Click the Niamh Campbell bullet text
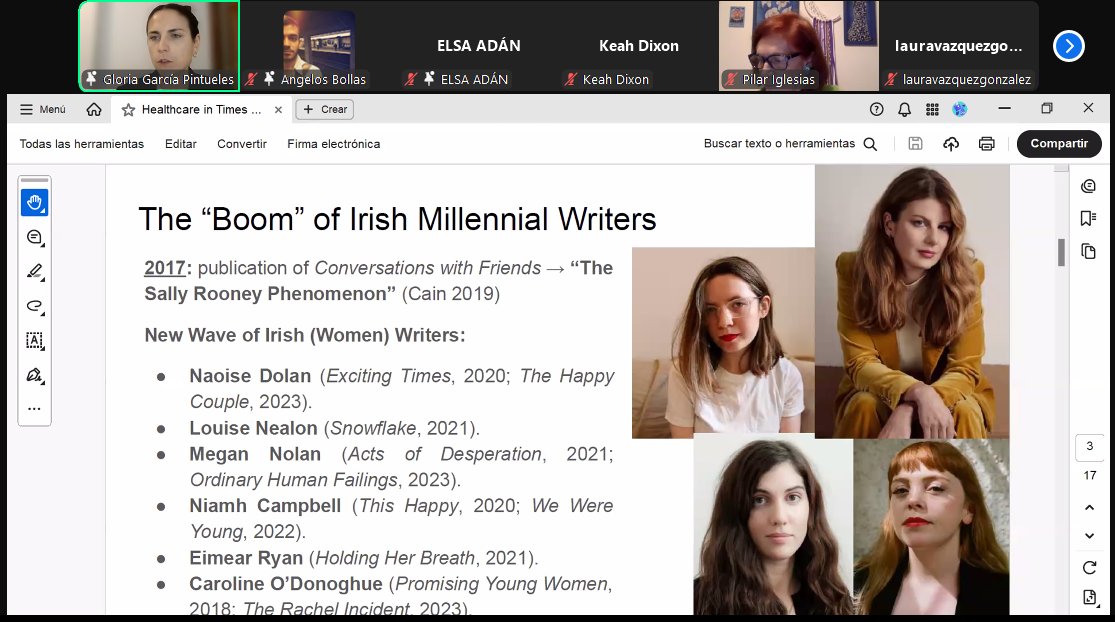Viewport: 1115px width, 622px height. (x=401, y=518)
